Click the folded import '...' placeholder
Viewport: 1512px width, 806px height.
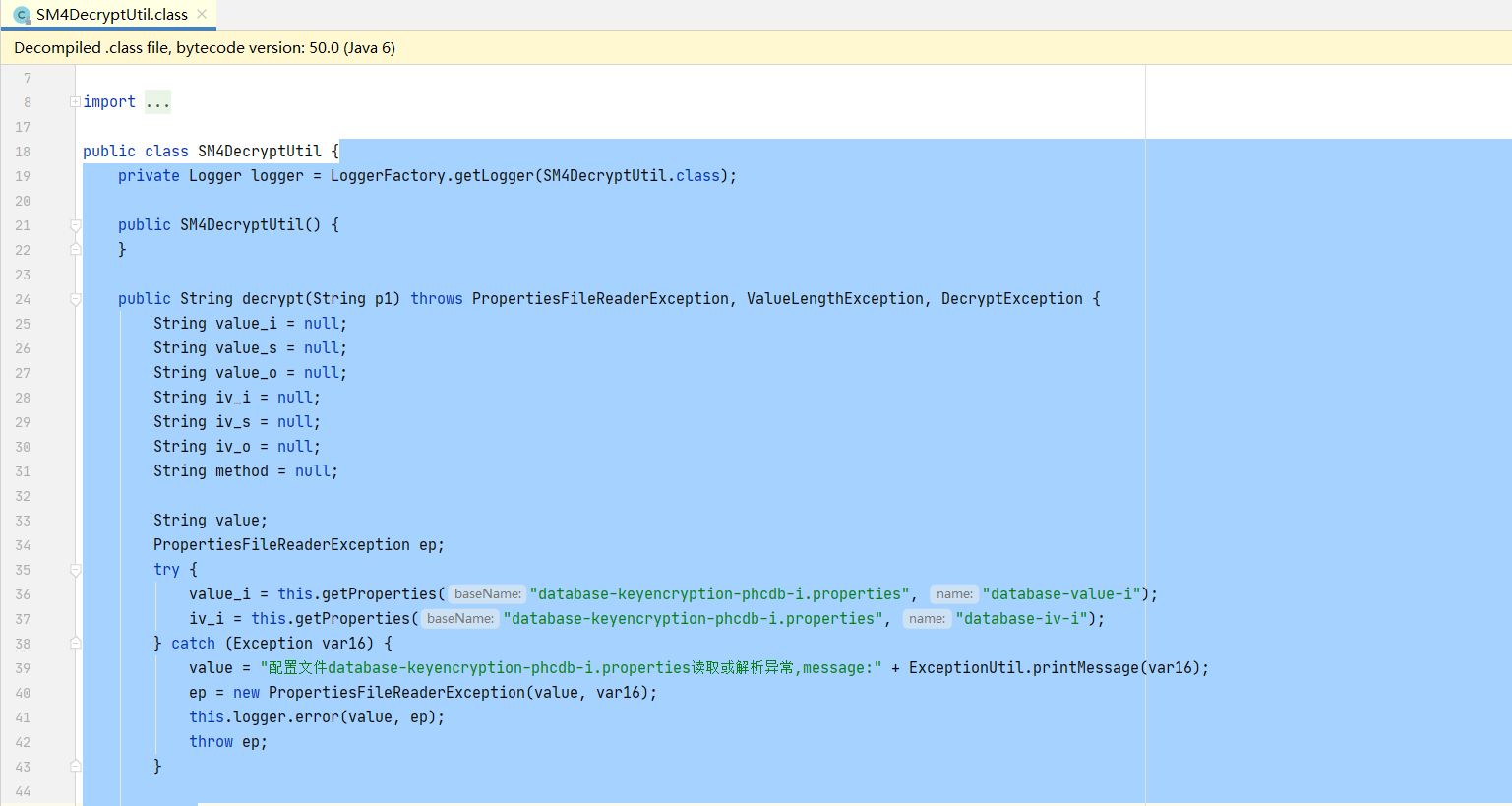coord(157,102)
